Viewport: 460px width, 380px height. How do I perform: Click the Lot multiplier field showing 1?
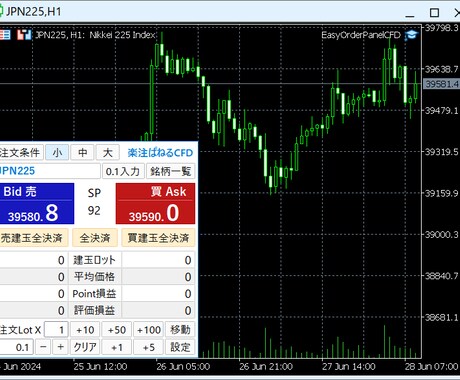[x=56, y=330]
